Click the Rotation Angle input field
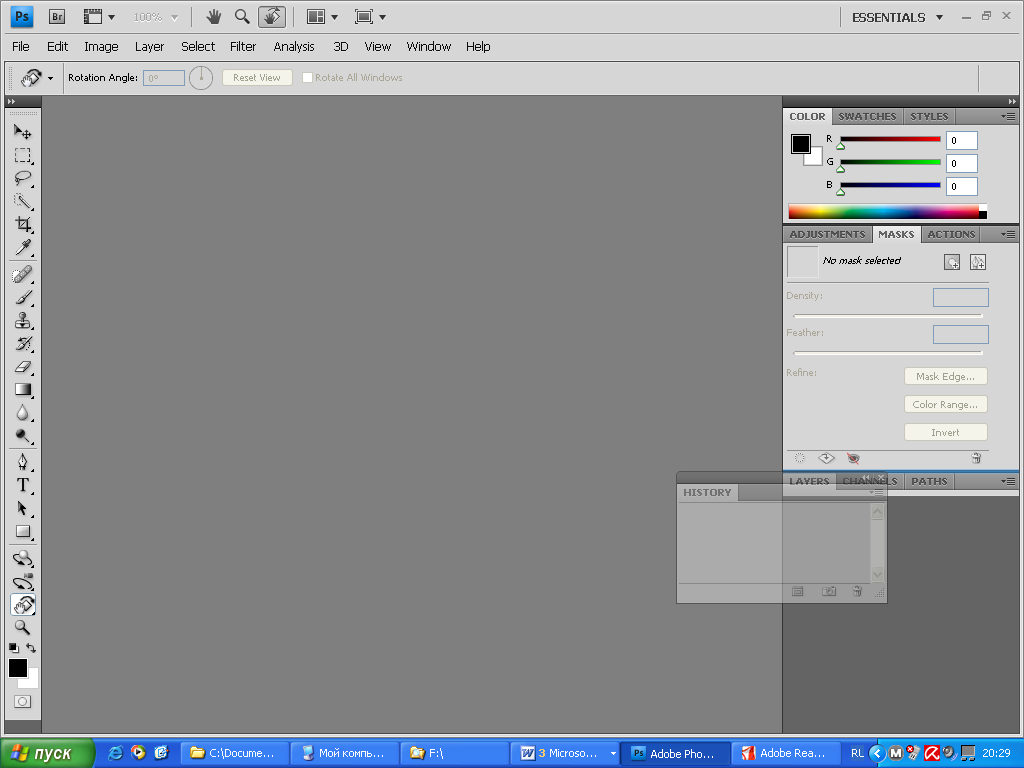 (x=163, y=78)
